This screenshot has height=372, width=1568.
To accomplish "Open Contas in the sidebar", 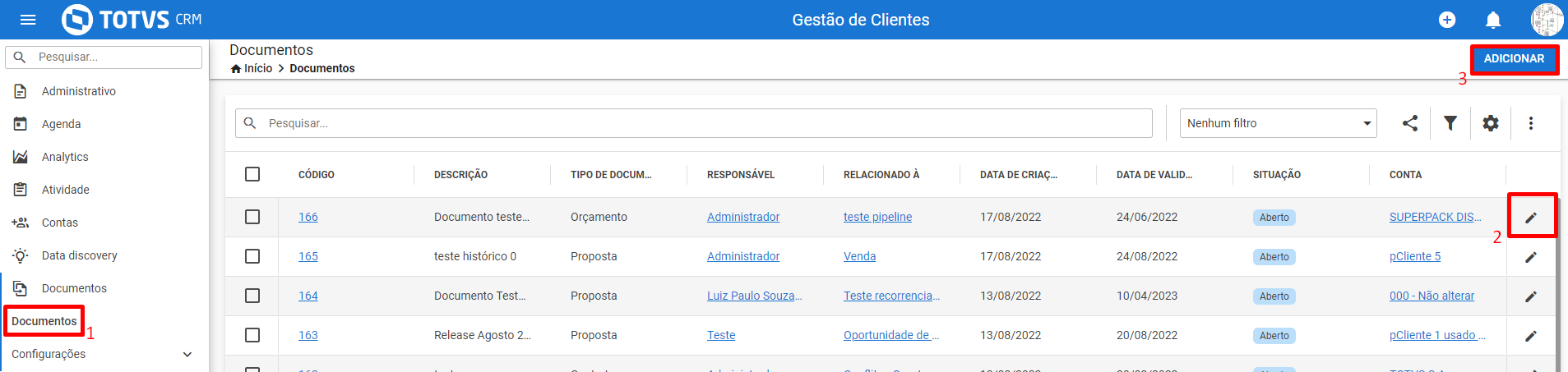I will (x=60, y=223).
